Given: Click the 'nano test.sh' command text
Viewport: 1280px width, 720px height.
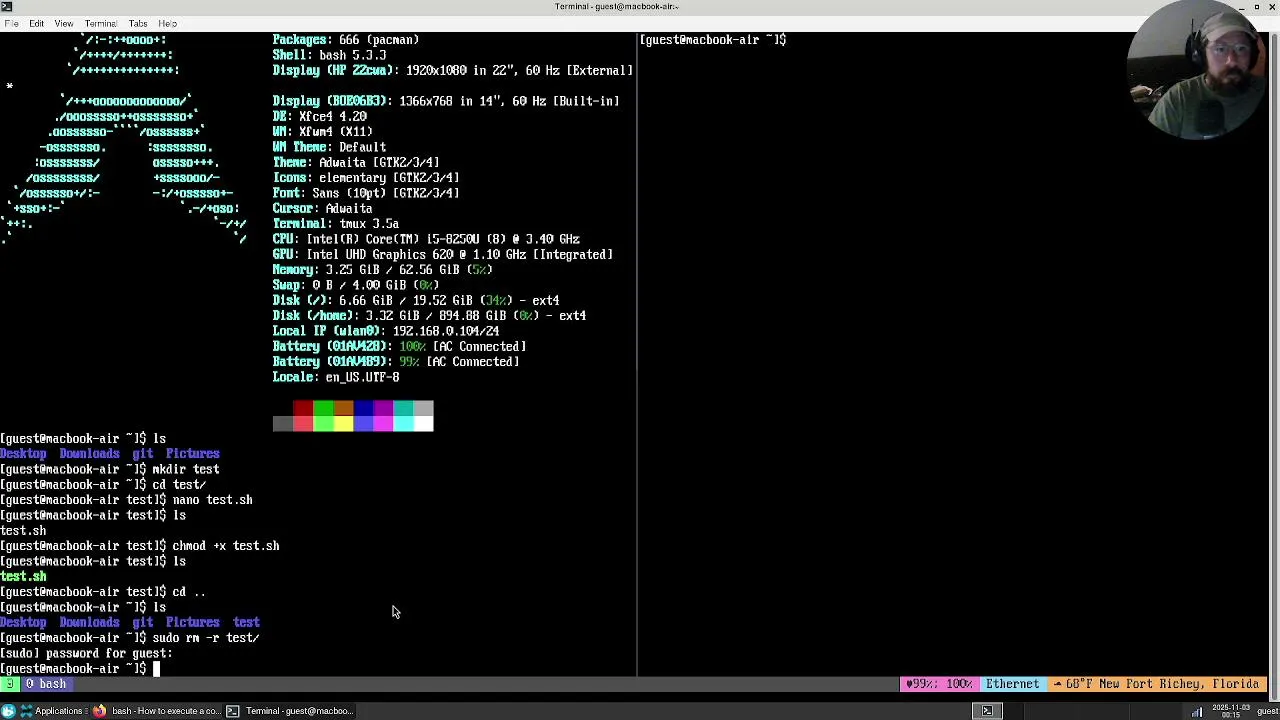Looking at the screenshot, I should 212,500.
